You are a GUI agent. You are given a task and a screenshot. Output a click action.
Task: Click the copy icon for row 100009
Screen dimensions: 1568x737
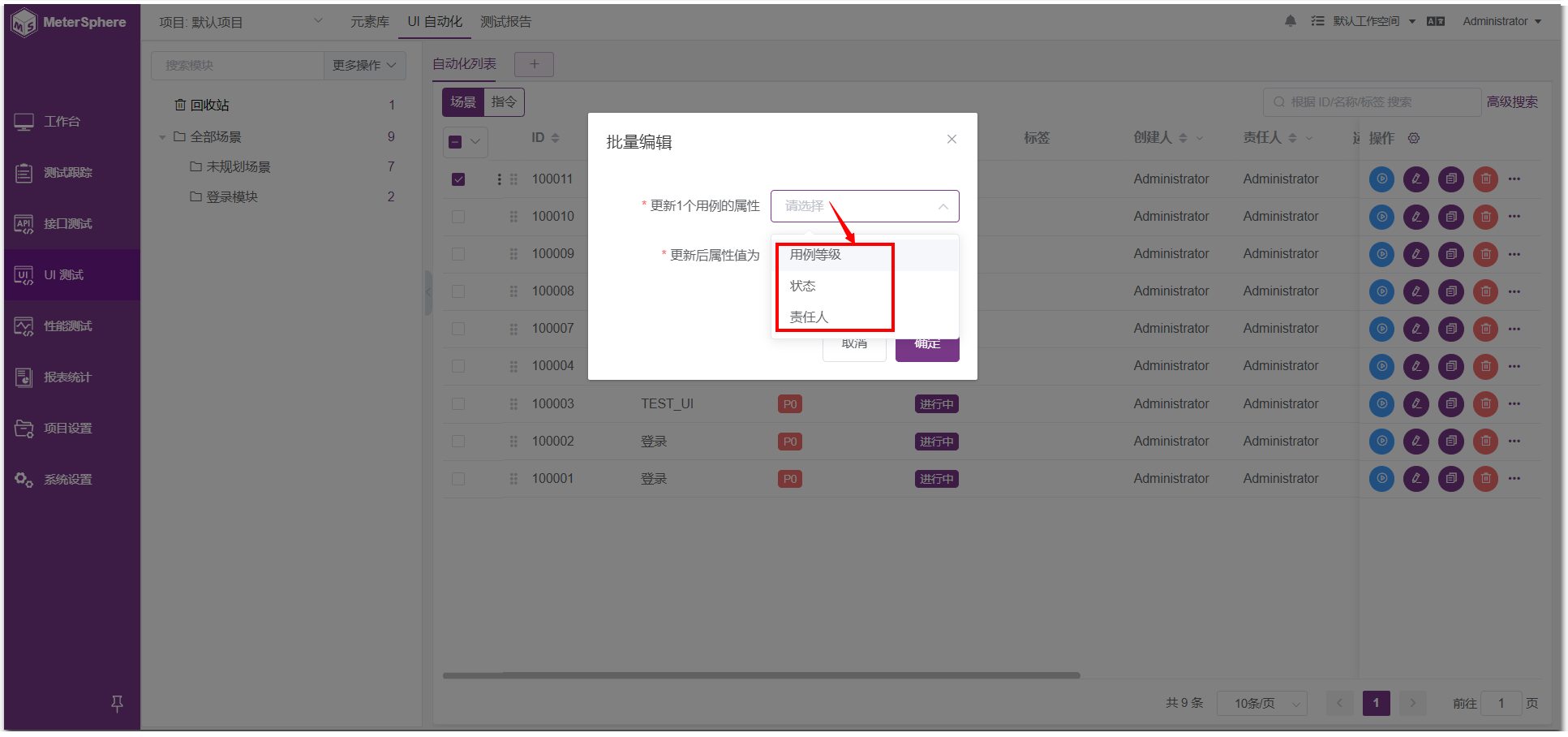pos(1451,254)
